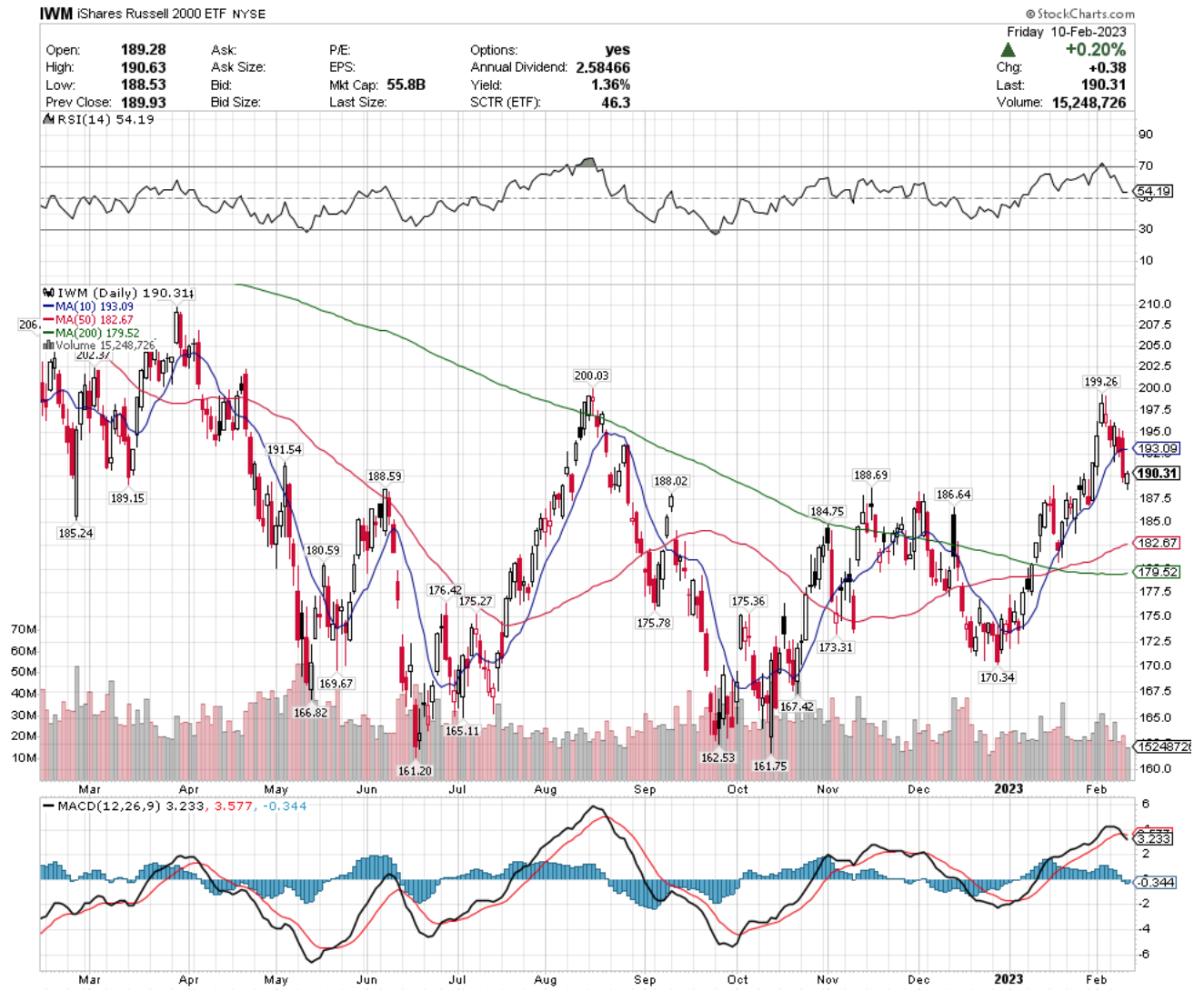Click the 190.31 last price tag on right axis

point(1158,474)
